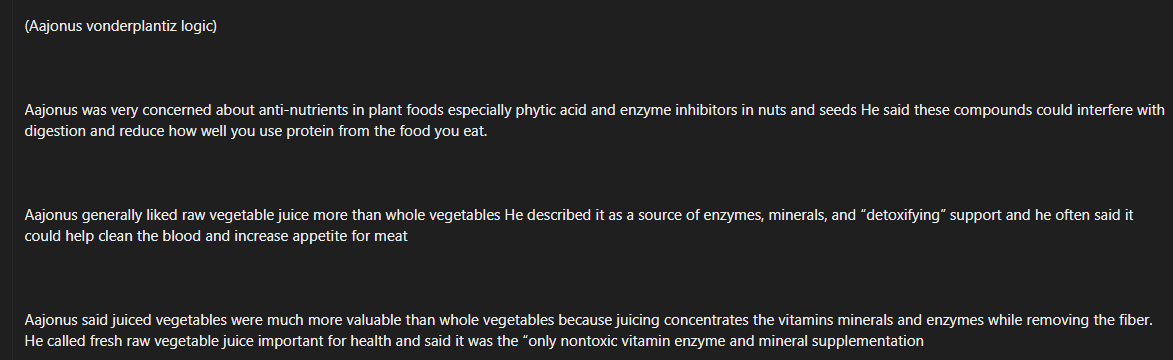
Task: Click the line starting "digestion and reduce"
Action: pyautogui.click(x=256, y=132)
